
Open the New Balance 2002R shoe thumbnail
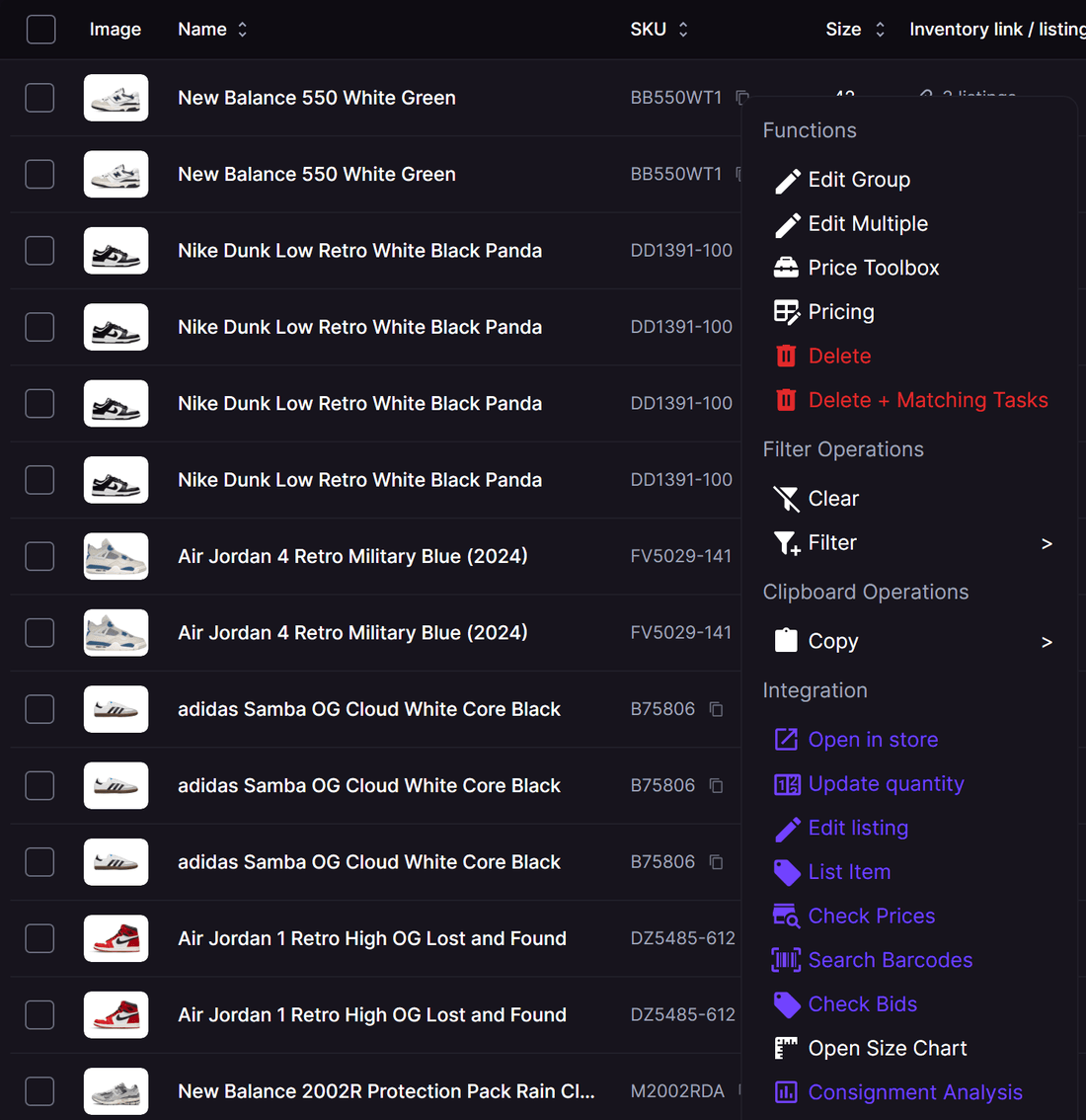tap(116, 1090)
